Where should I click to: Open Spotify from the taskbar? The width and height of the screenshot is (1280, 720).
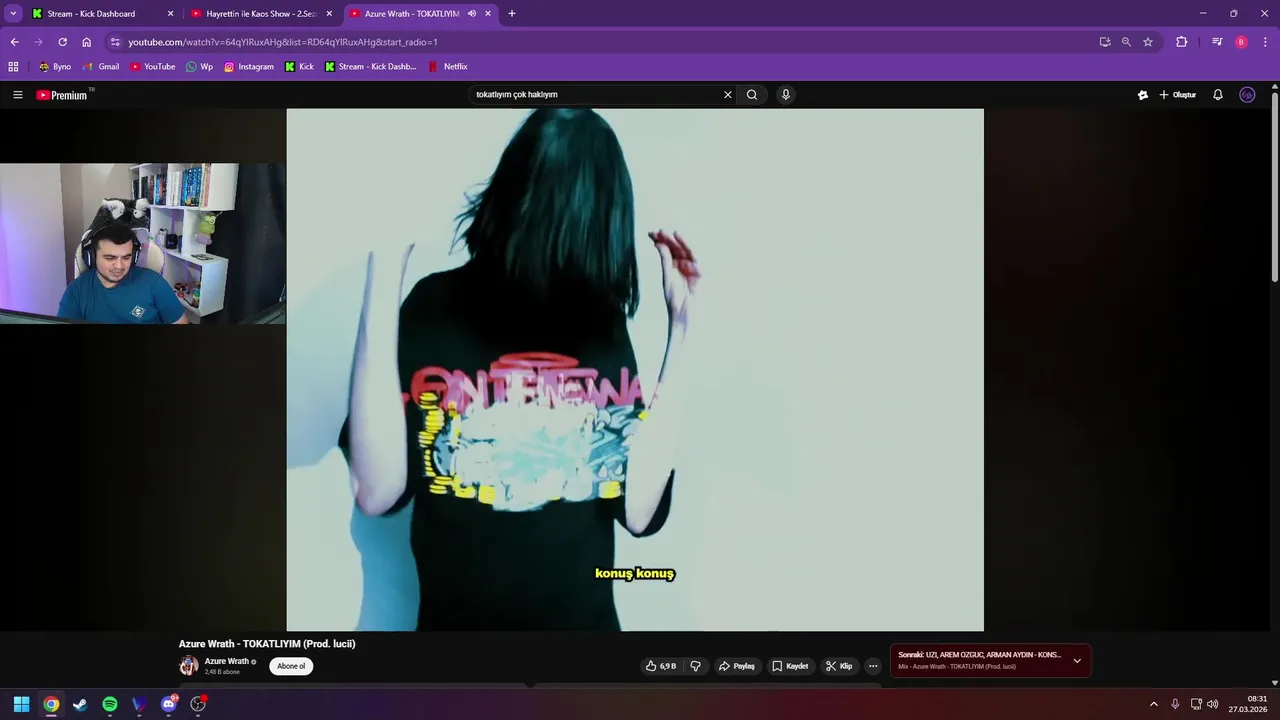(110, 704)
